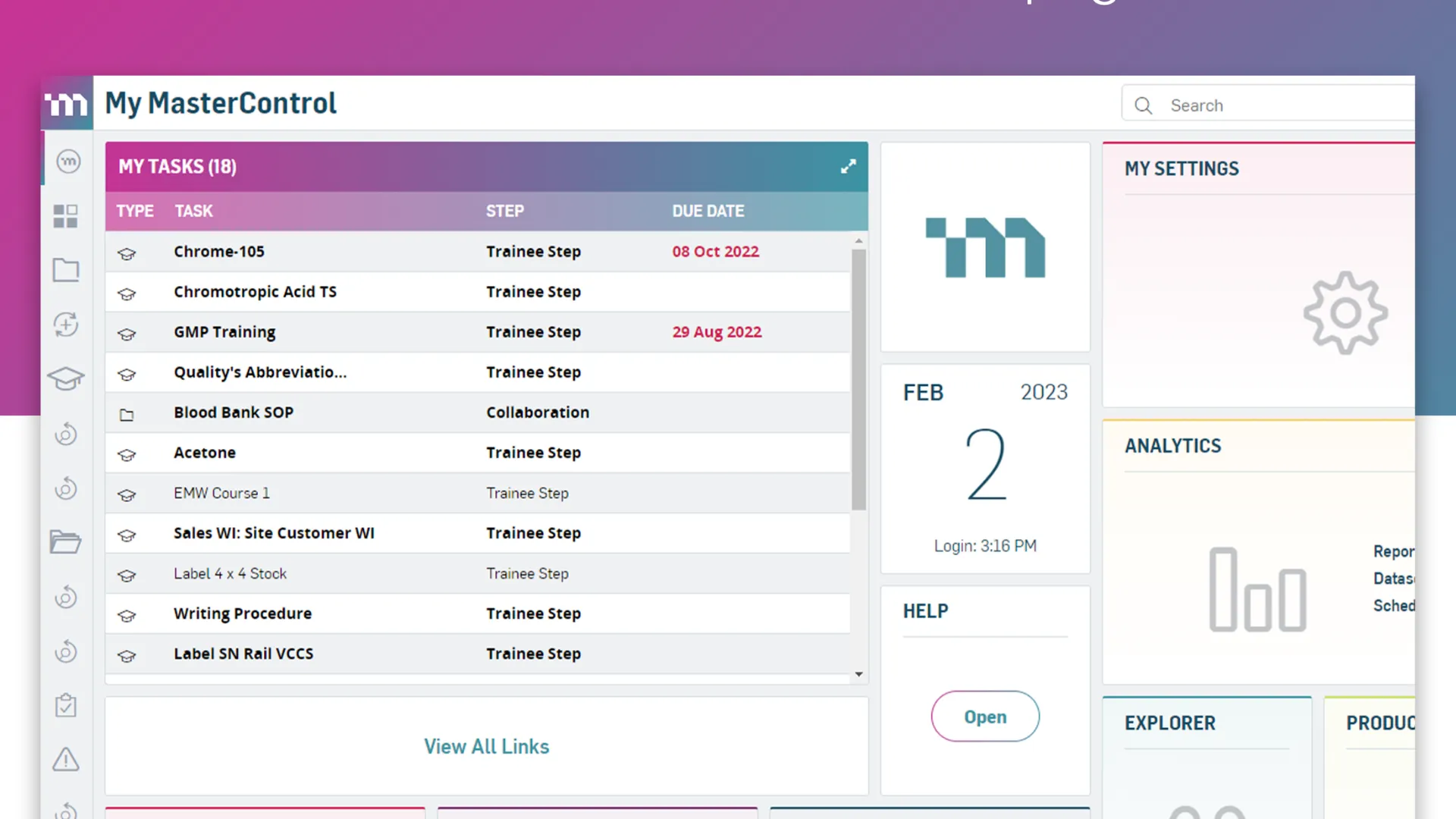Click the FEB 2 date tile

985,469
